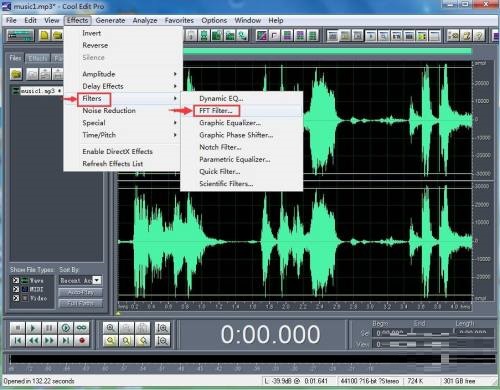This screenshot has width=500, height=390.
Task: Click the Open File folder icon in Files panel
Action: (16, 74)
